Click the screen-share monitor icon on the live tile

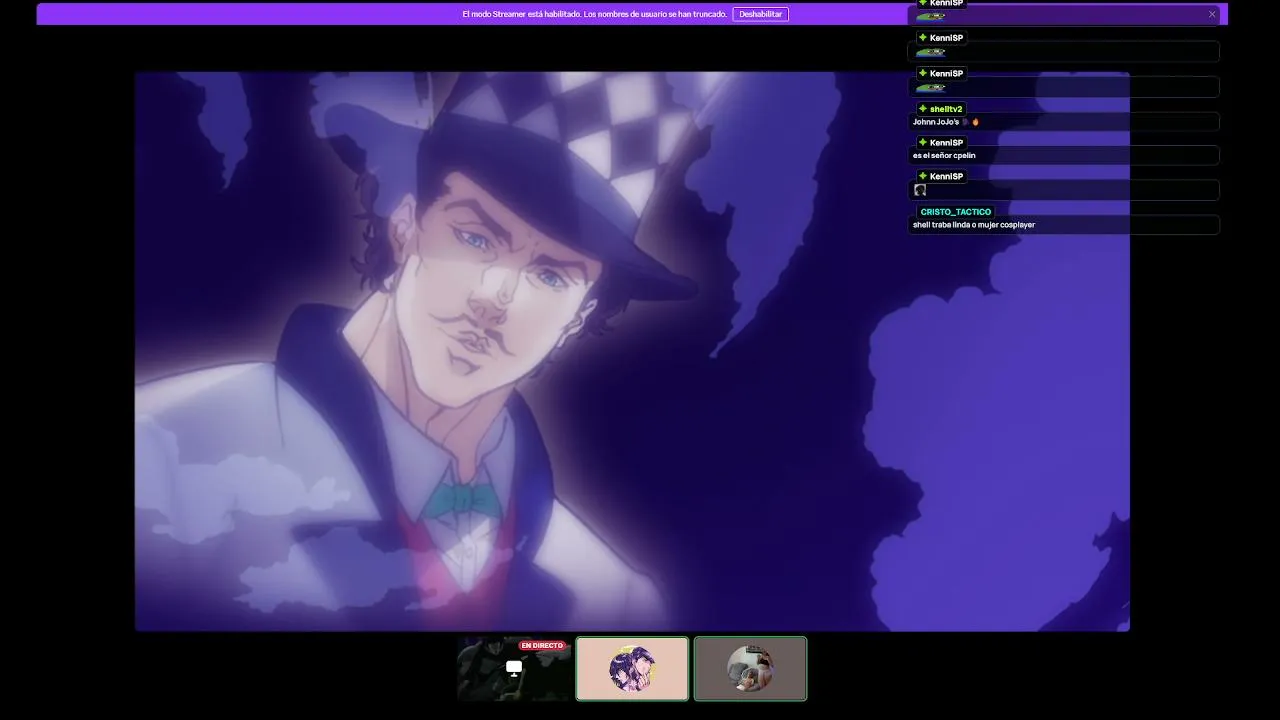[x=514, y=668]
